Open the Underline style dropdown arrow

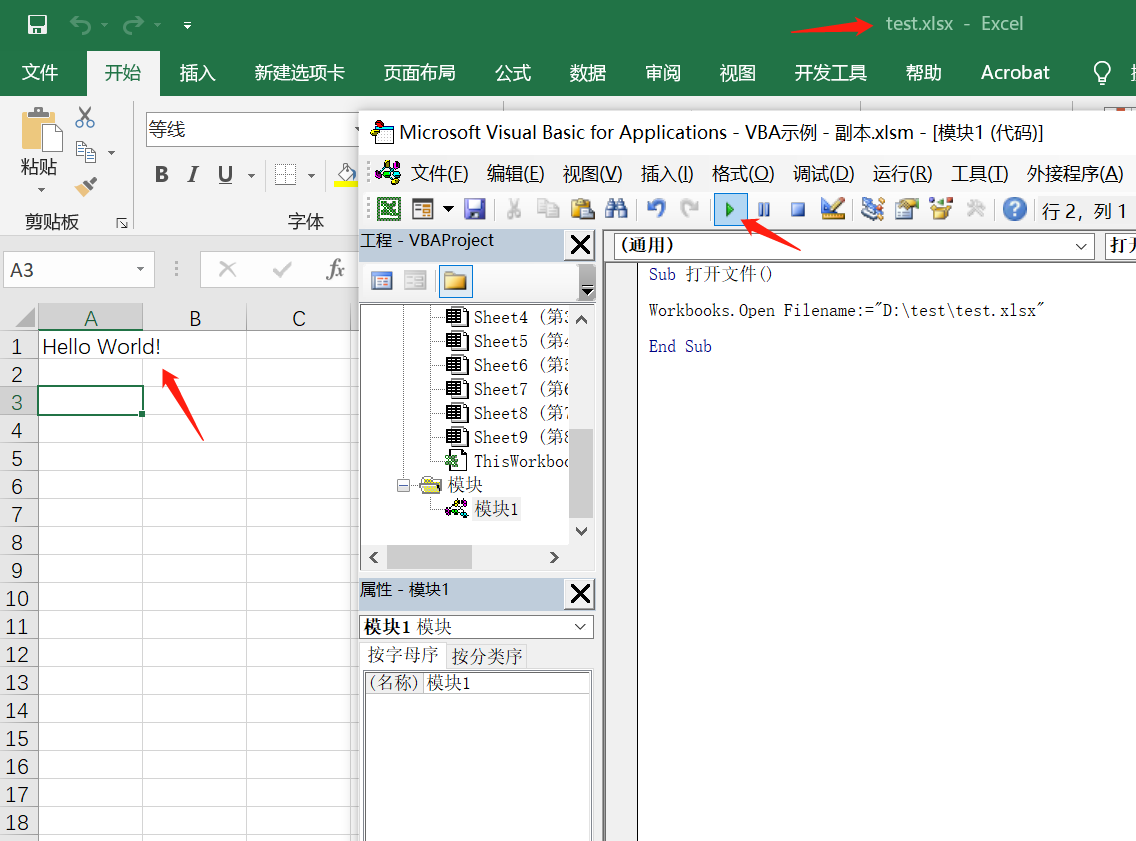251,175
